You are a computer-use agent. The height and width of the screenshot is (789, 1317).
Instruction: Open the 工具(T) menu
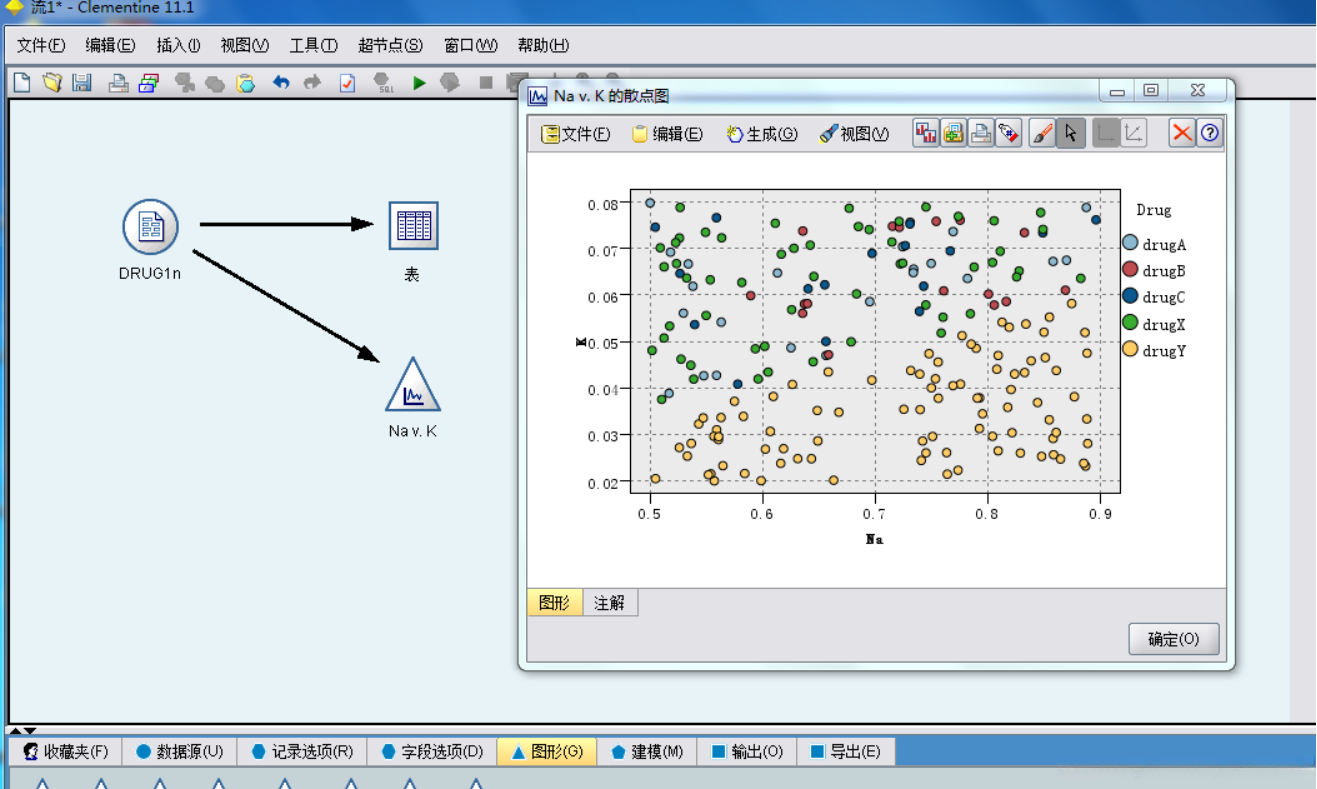(313, 45)
